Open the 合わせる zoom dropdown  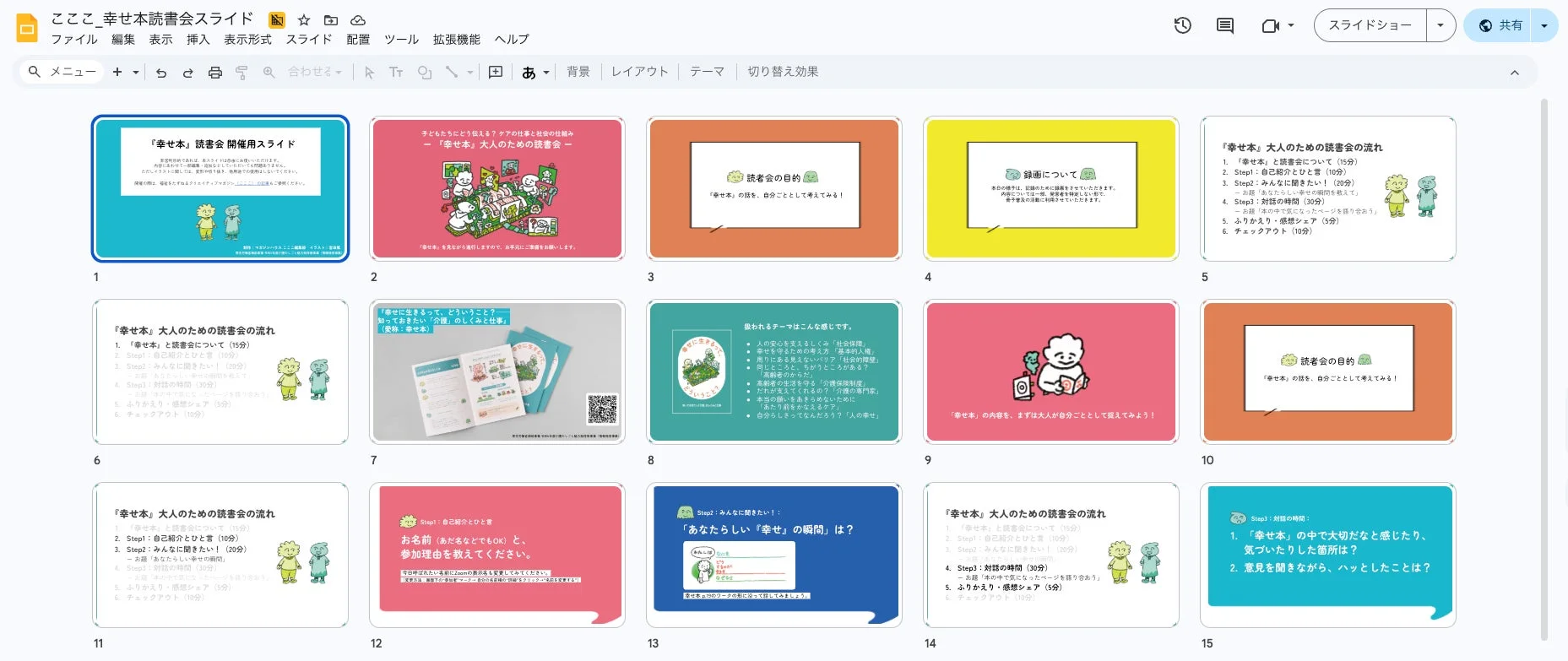[314, 73]
